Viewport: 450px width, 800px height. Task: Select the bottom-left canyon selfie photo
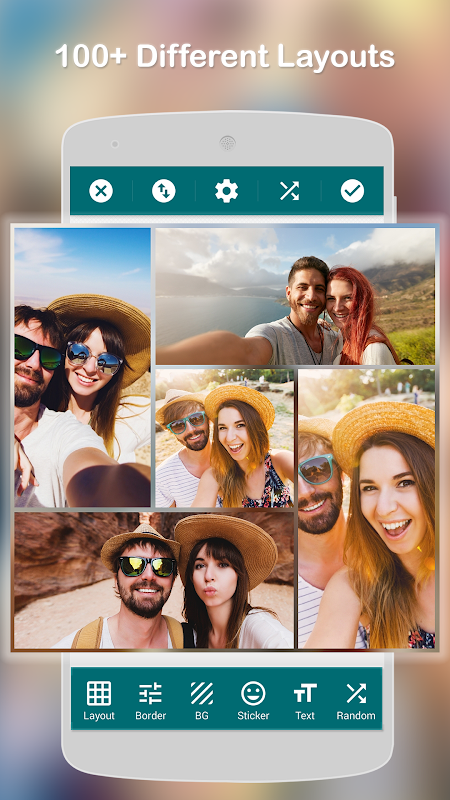pos(154,580)
